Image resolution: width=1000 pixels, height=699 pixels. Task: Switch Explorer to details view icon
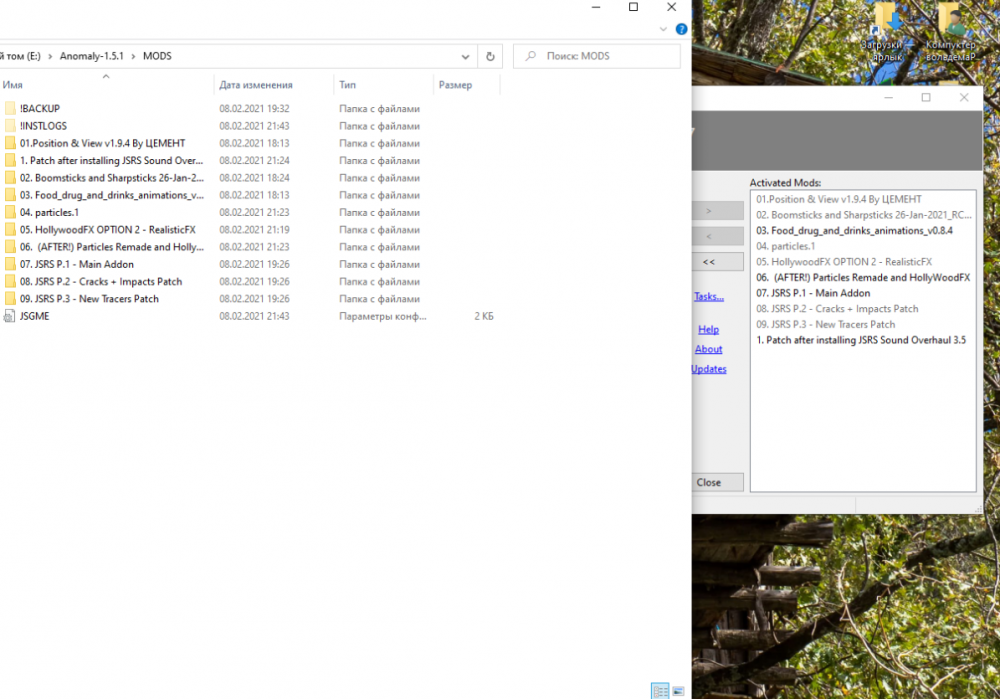(x=660, y=691)
